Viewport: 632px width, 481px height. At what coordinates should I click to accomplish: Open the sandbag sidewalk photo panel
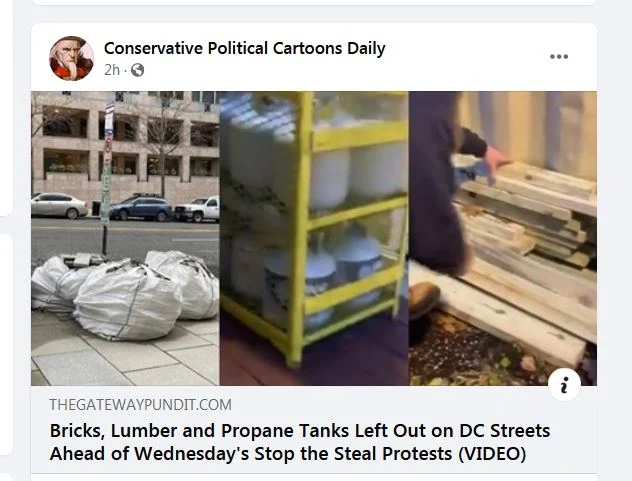(125, 238)
